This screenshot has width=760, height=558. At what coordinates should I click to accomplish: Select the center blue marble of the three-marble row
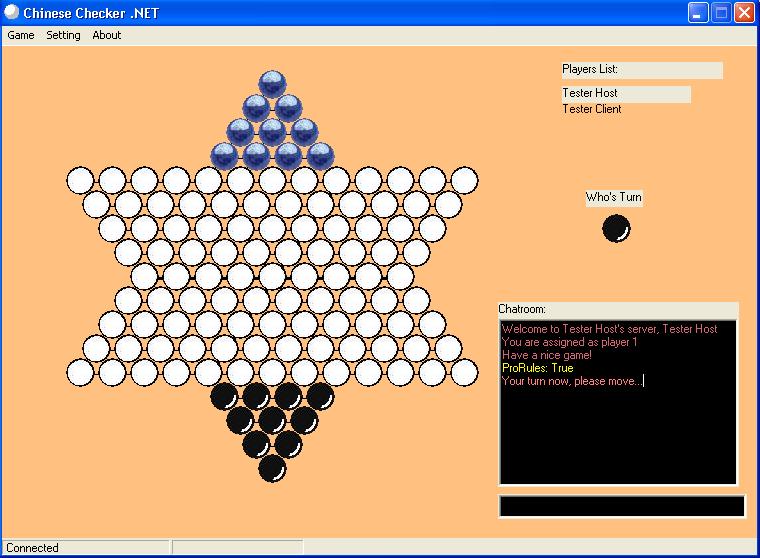272,132
